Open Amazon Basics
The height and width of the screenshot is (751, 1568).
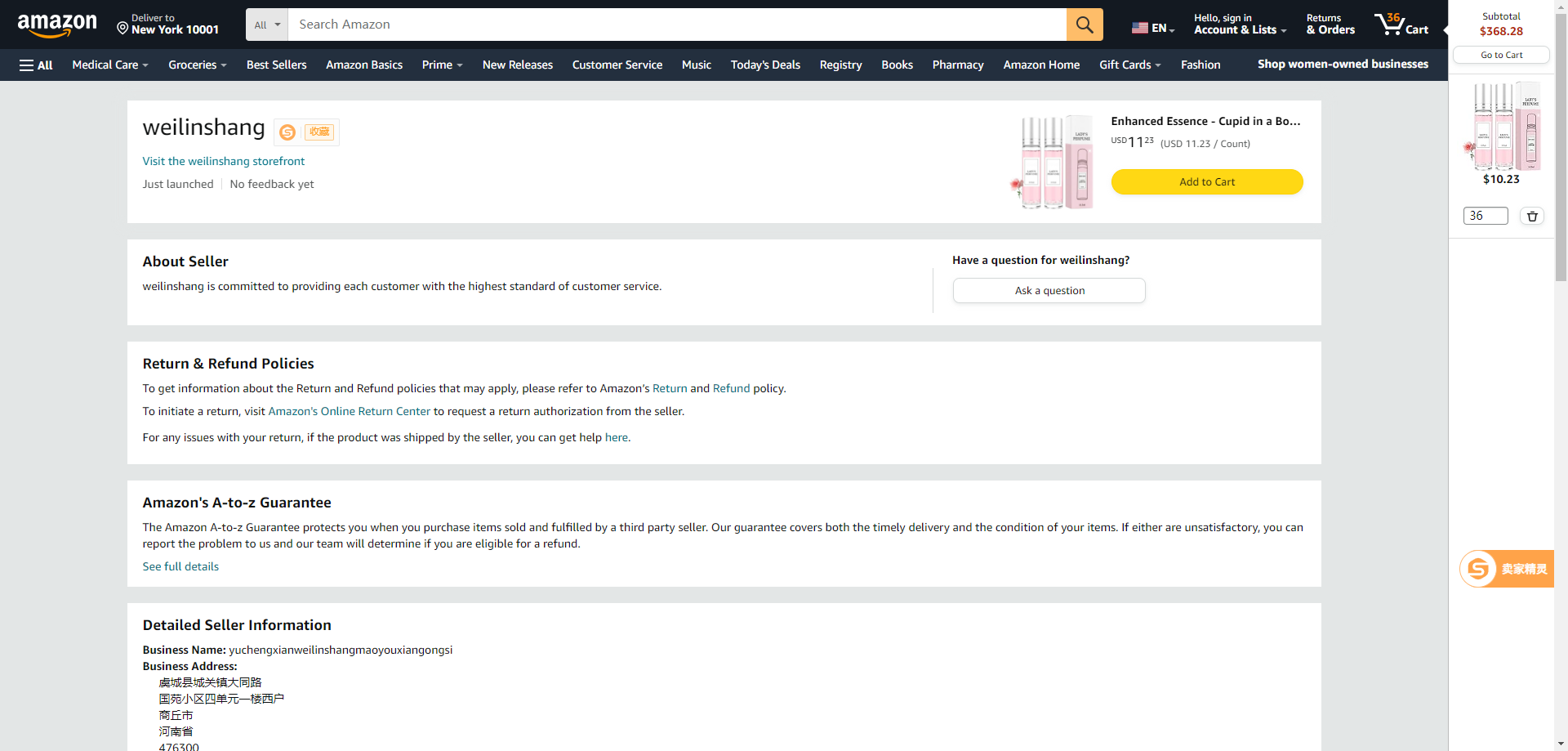click(x=364, y=65)
